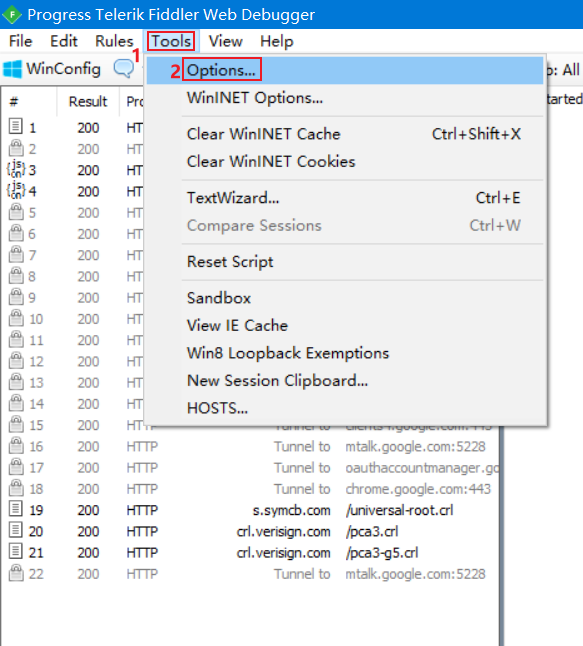Click the WinConfig Windows logo icon
The height and width of the screenshot is (646, 583).
[12, 69]
